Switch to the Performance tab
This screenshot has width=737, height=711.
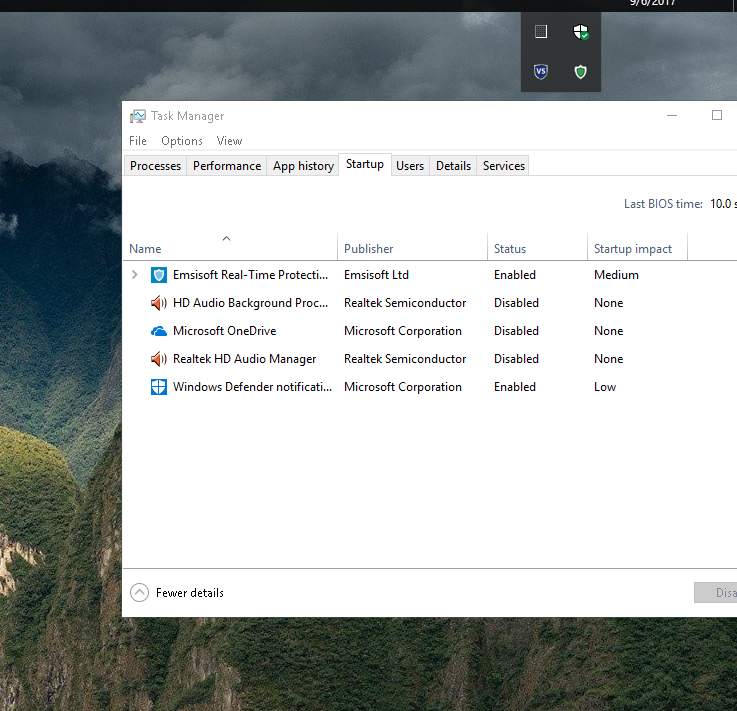tap(227, 166)
